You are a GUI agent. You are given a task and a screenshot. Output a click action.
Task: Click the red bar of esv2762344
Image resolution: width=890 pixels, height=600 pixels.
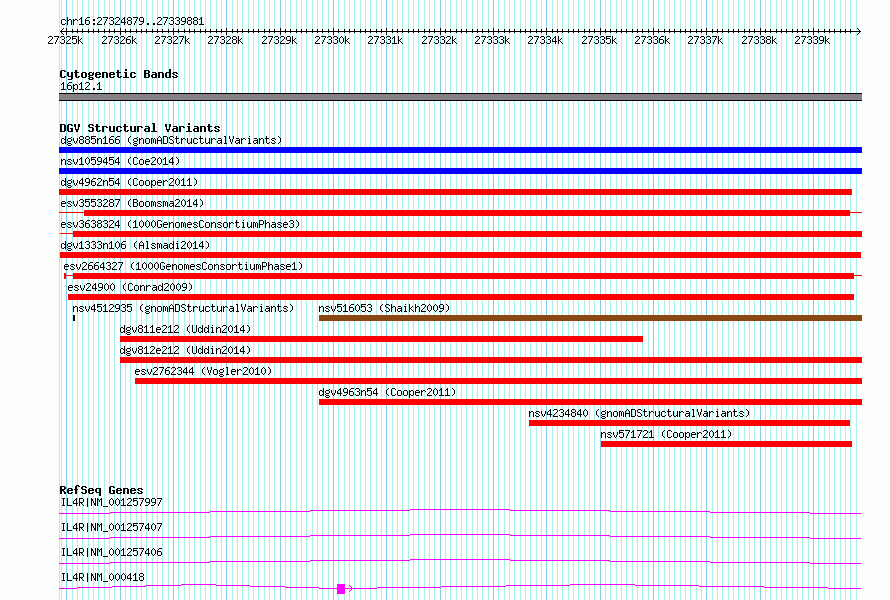(x=498, y=381)
